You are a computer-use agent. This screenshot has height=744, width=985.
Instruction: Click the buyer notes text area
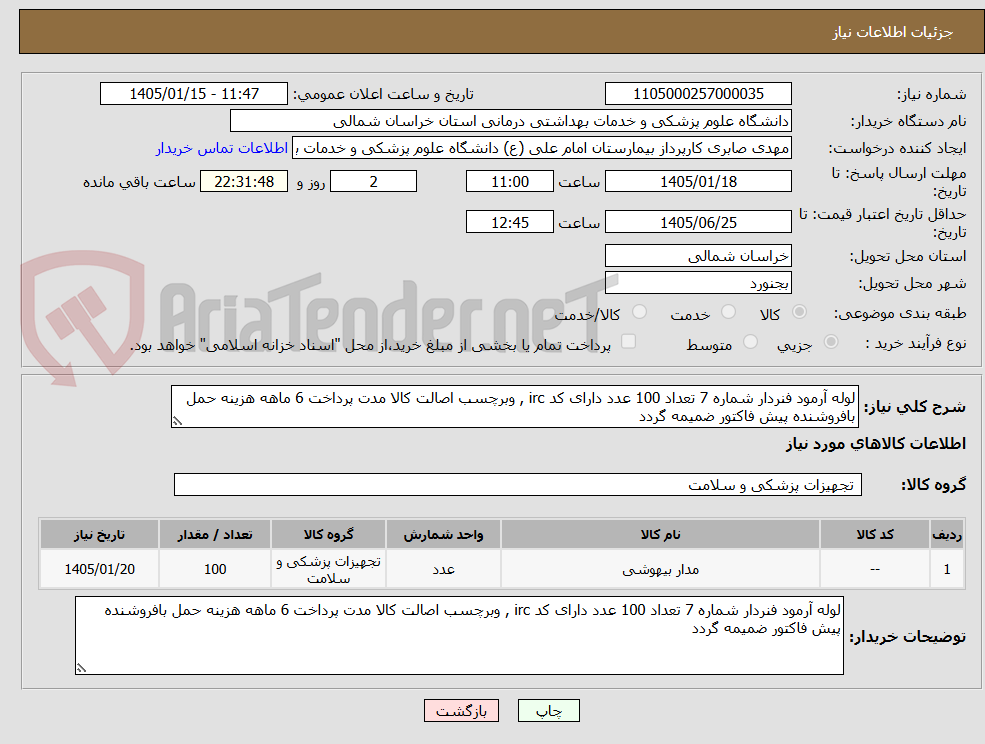coord(459,636)
